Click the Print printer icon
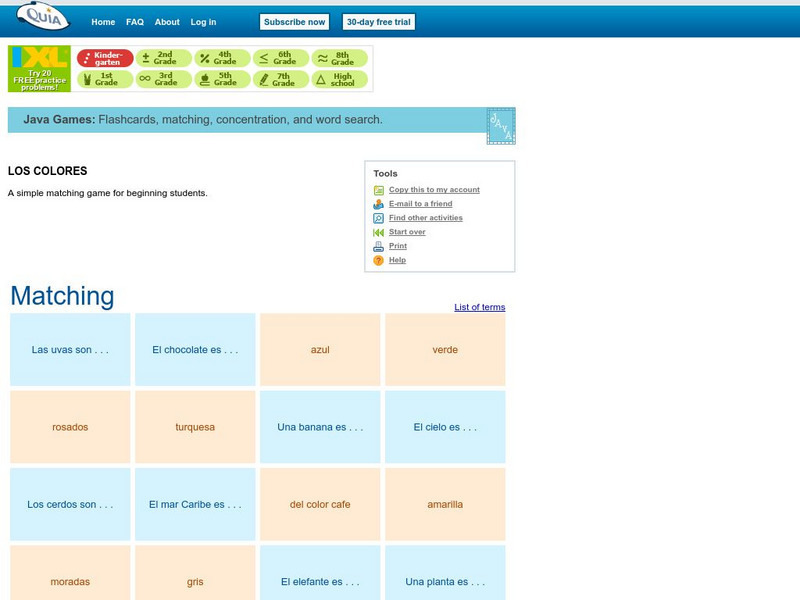Screen dimensions: 800x600 [x=378, y=245]
